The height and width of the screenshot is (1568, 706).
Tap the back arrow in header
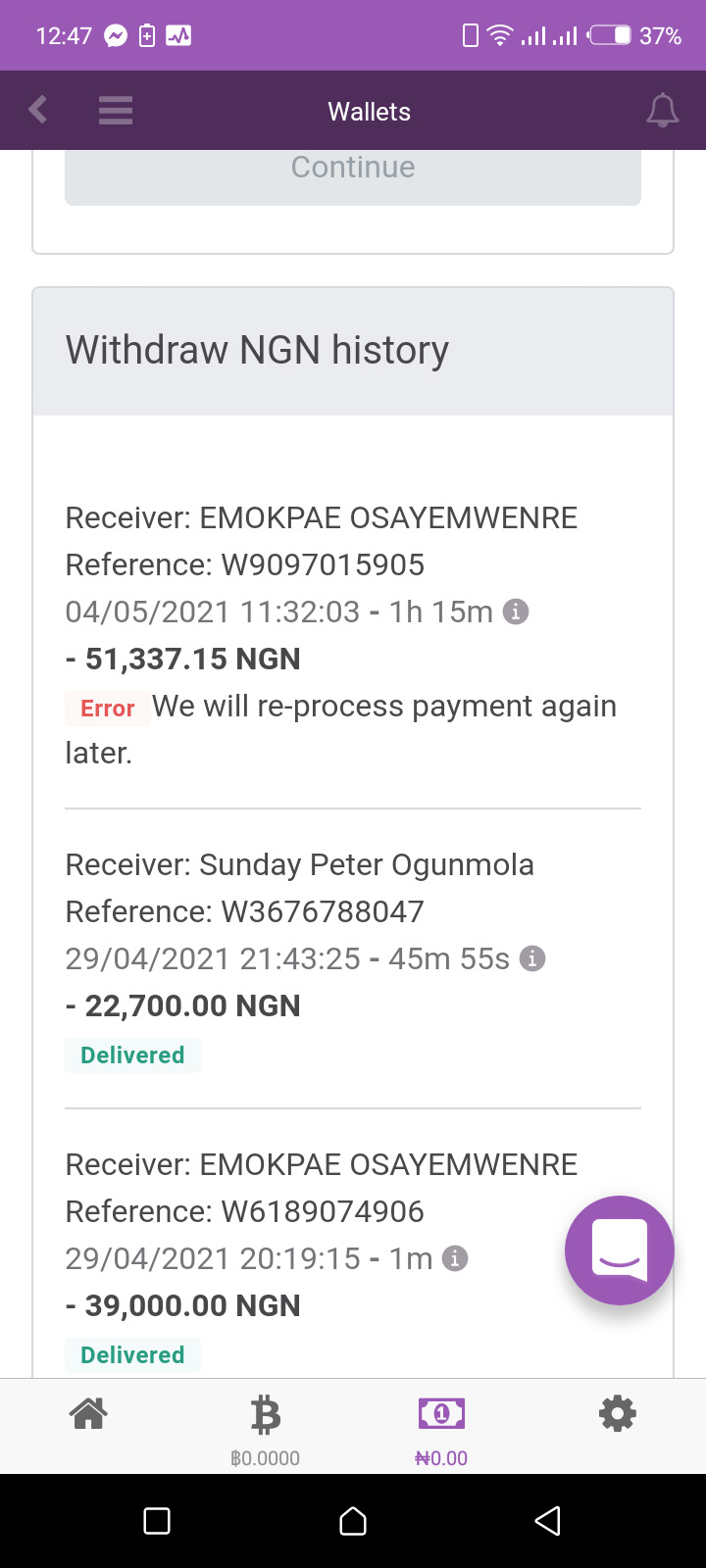(38, 110)
